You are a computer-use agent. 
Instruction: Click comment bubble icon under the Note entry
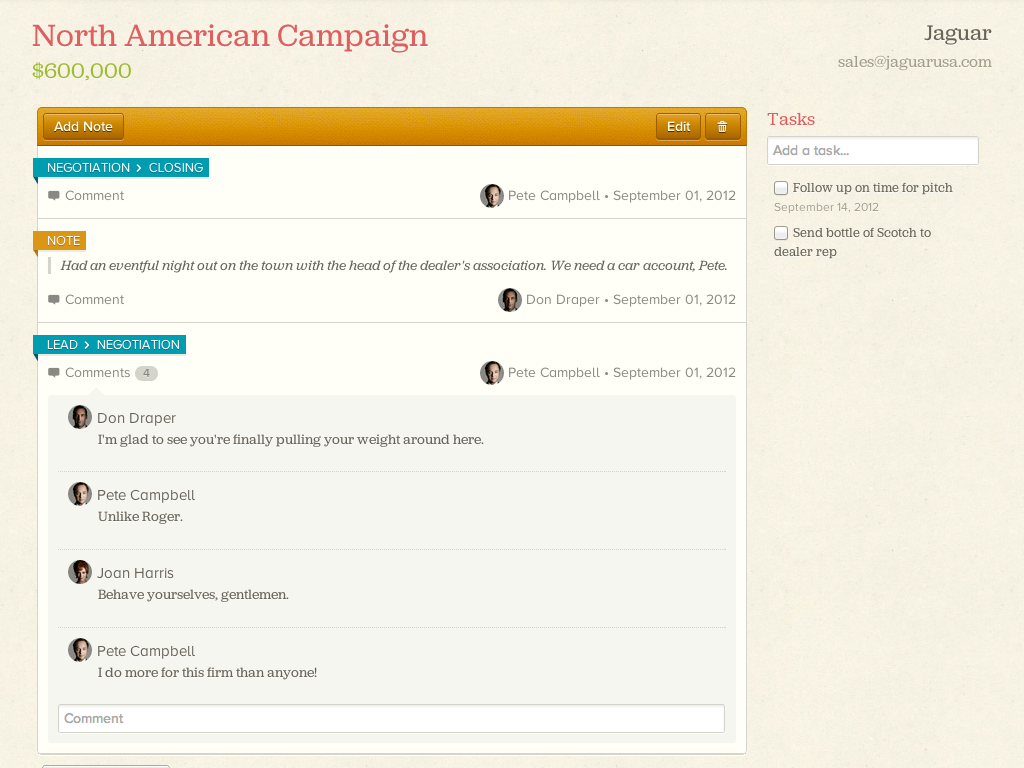[54, 299]
